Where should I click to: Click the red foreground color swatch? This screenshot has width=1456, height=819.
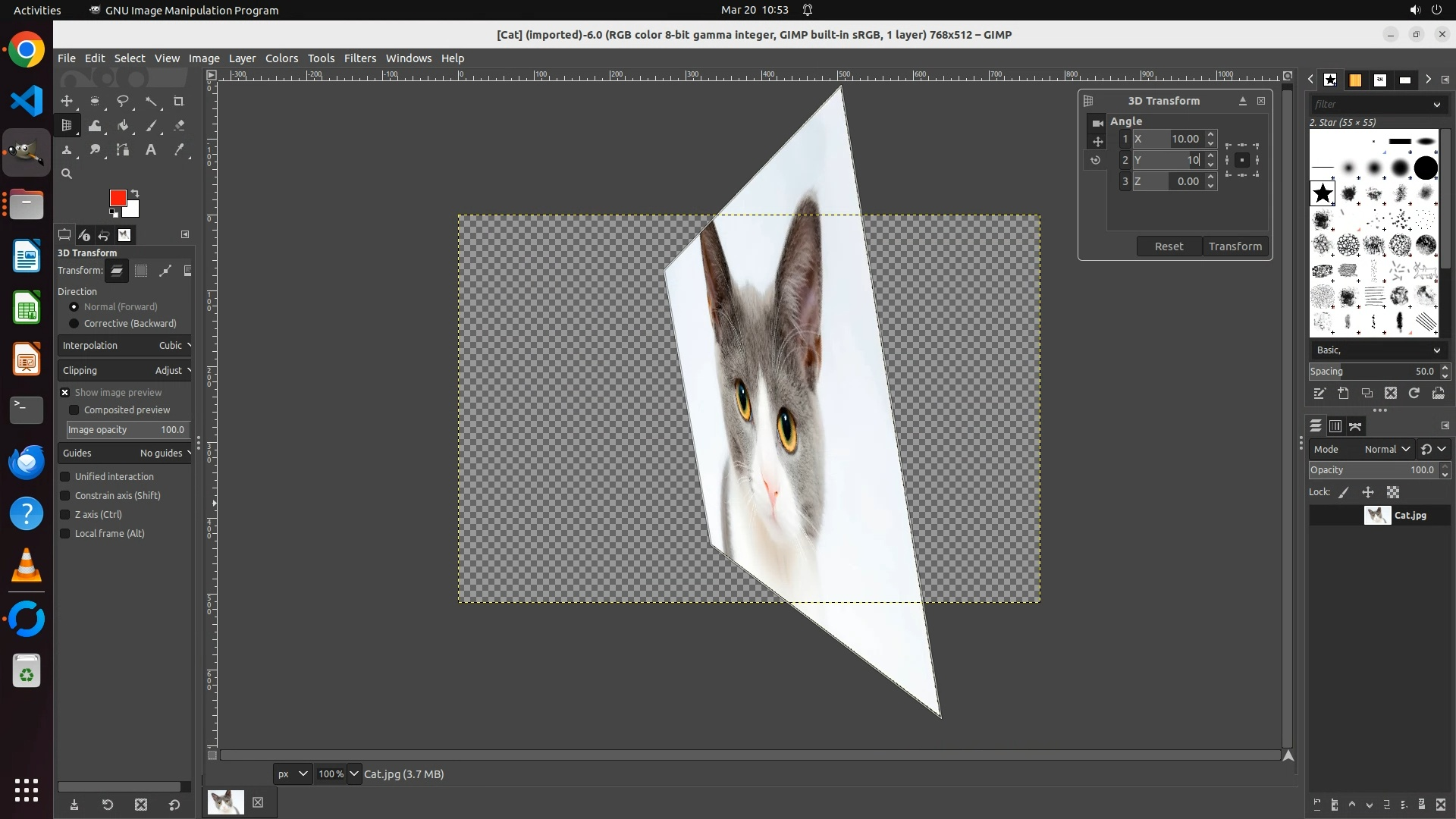click(x=117, y=198)
